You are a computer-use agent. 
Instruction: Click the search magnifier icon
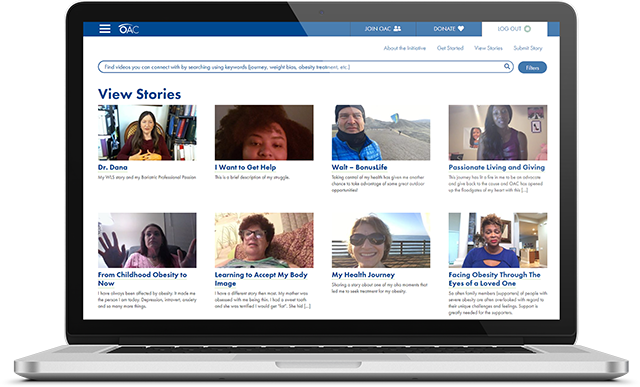507,66
